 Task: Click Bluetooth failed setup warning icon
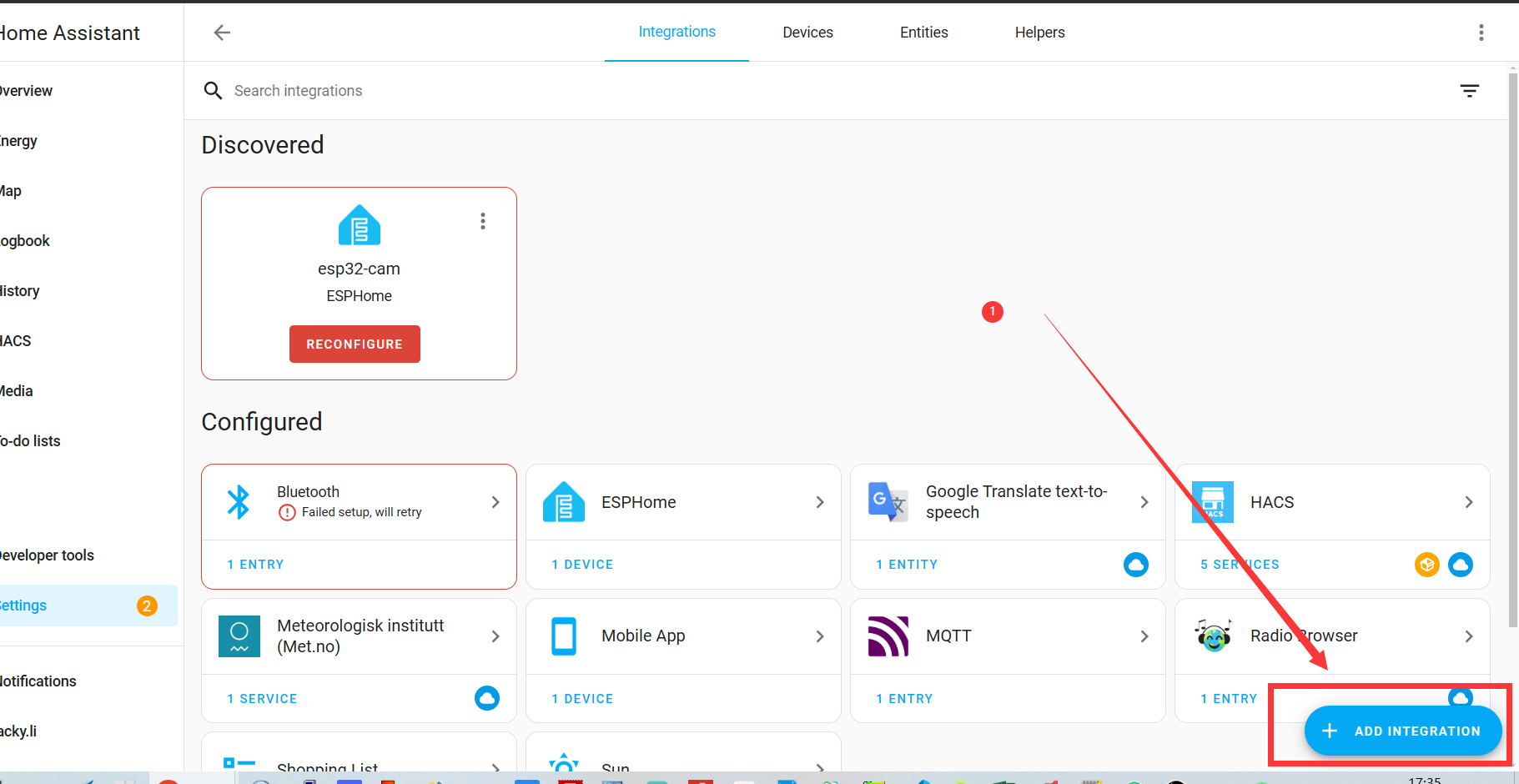pos(287,513)
